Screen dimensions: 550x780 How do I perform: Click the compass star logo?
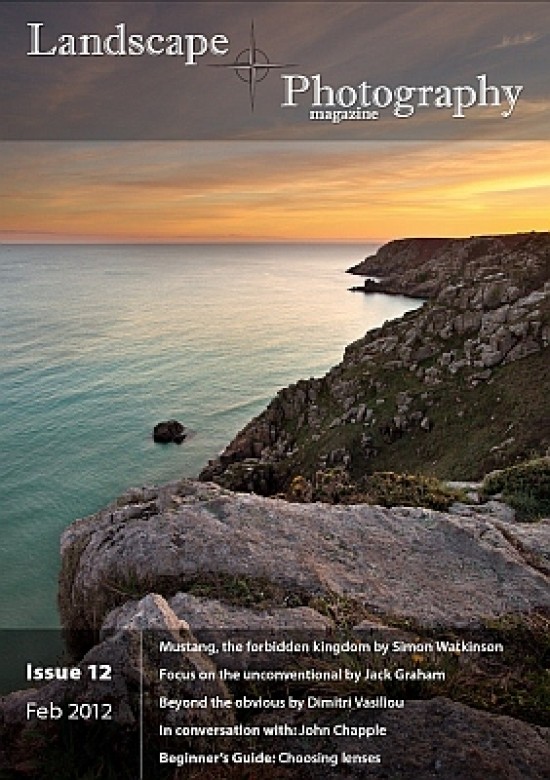coord(253,65)
